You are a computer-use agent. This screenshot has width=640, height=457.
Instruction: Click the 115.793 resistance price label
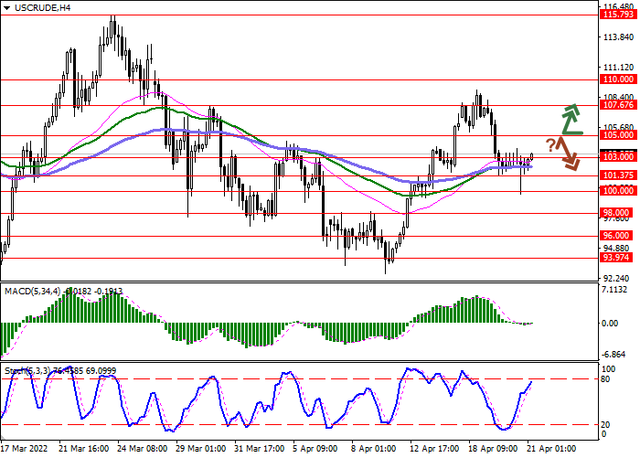(619, 14)
